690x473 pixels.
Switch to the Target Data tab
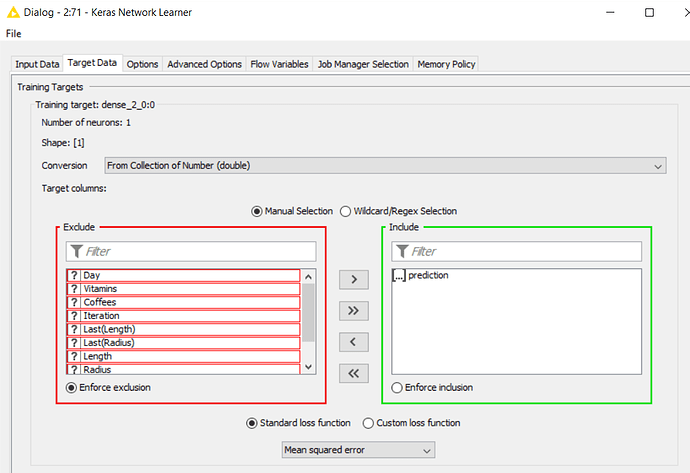tap(92, 63)
